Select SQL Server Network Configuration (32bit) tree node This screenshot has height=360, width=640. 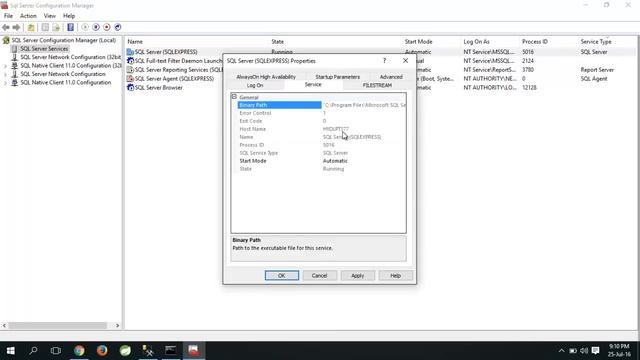click(x=71, y=57)
